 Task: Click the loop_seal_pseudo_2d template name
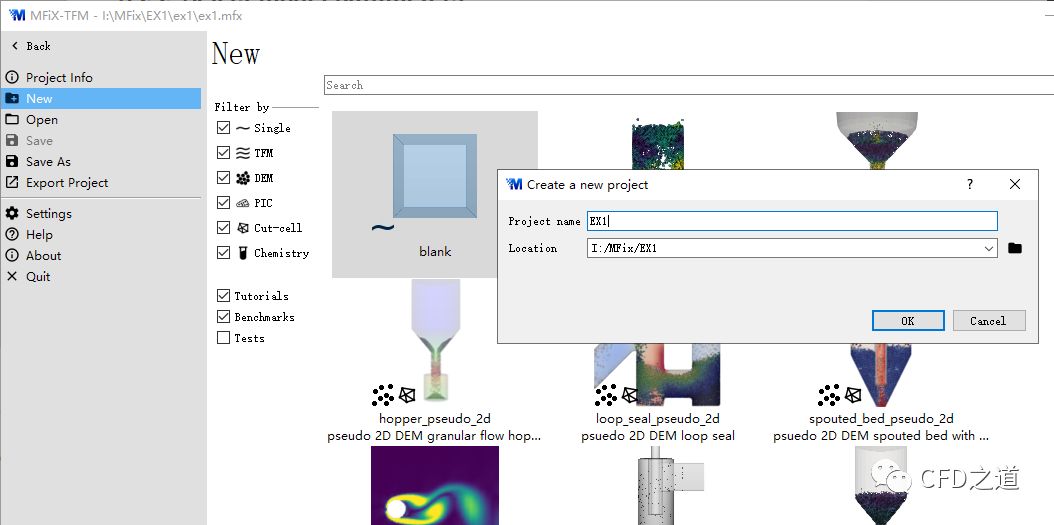click(658, 419)
